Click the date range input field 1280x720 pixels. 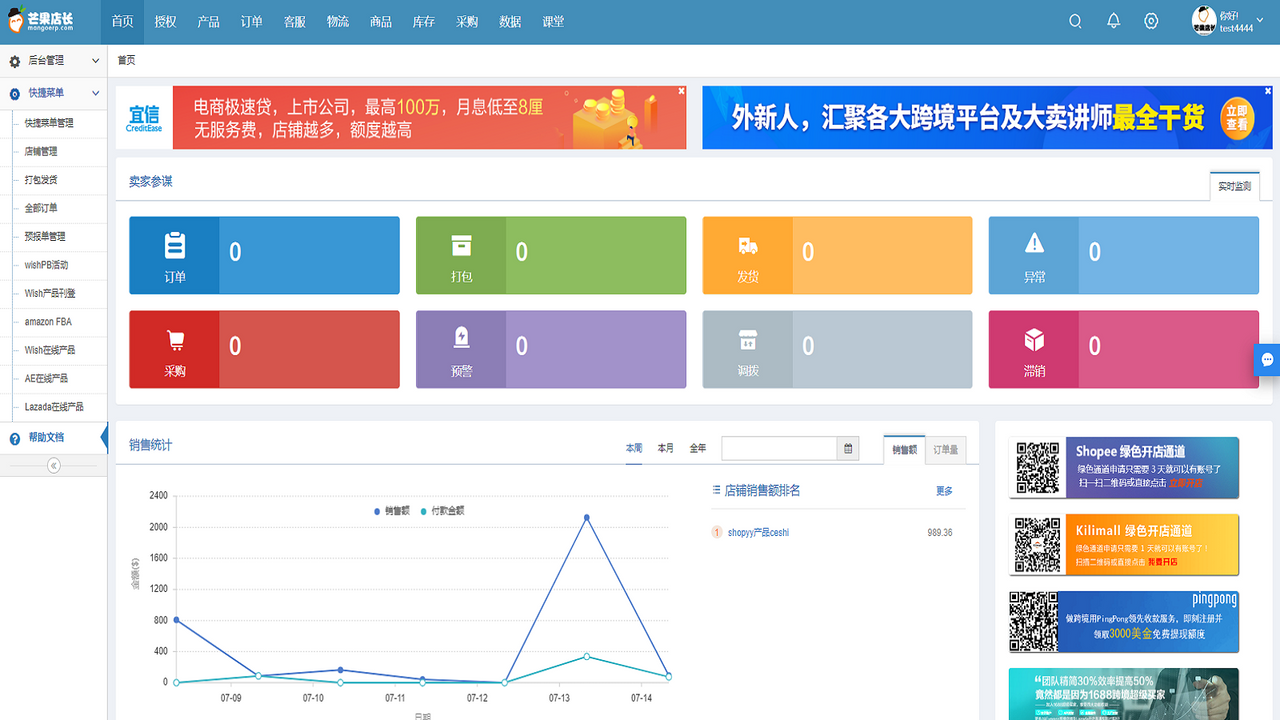[779, 449]
